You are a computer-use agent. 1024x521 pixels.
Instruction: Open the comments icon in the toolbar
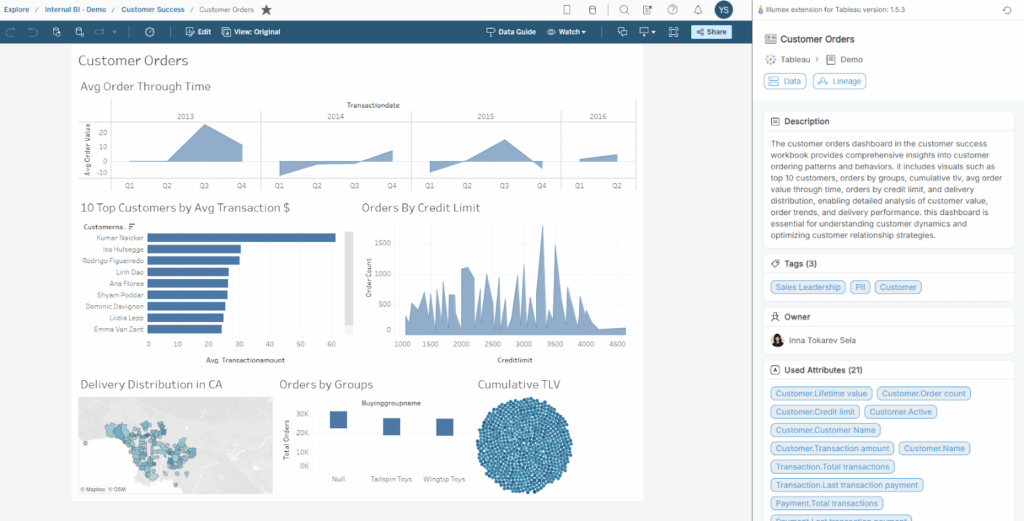[622, 32]
